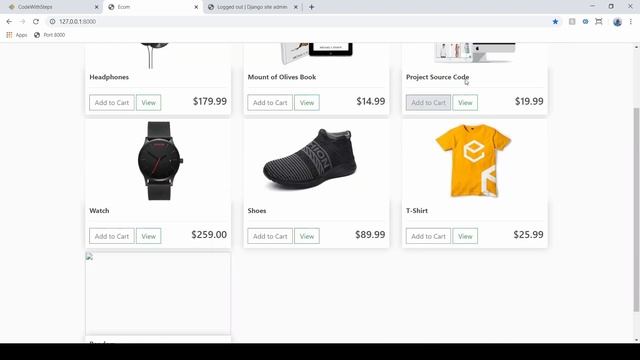Click the site info icon in the address bar
This screenshot has height=360, width=640.
52,22
